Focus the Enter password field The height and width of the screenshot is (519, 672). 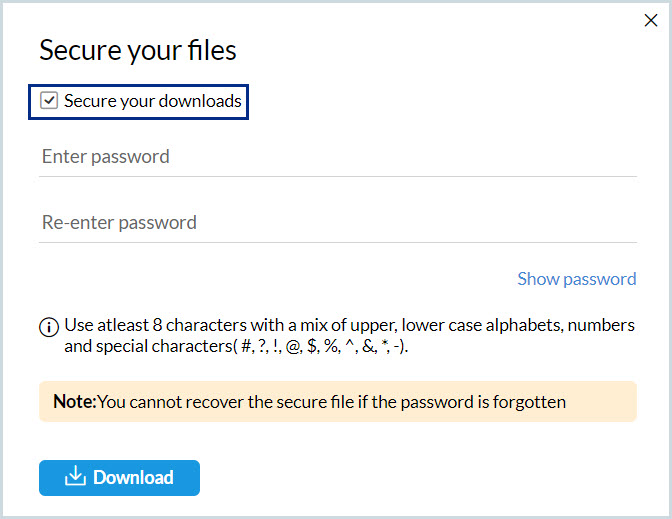337,157
